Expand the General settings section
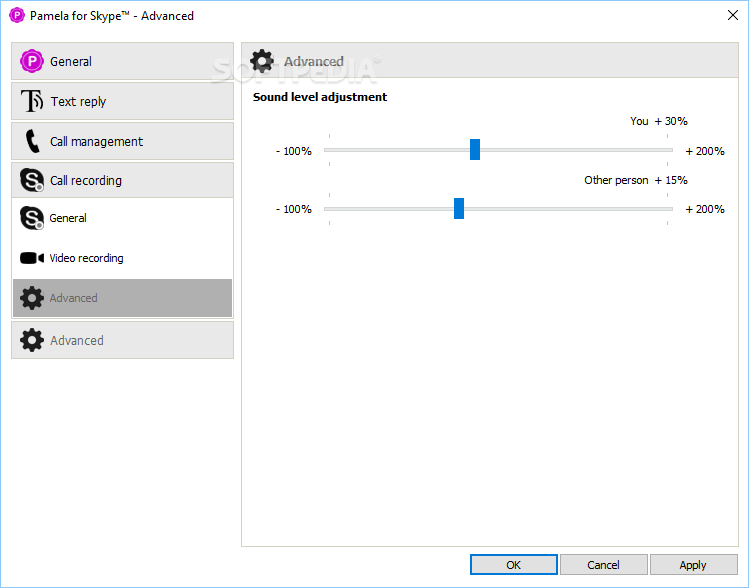Viewport: 749px width, 588px height. [x=122, y=61]
